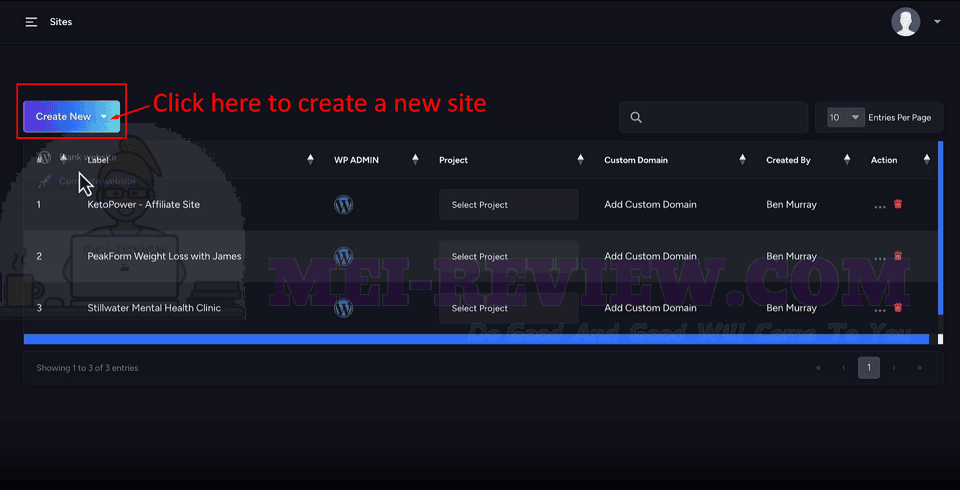
Task: Click the Create New button
Action: coord(63,116)
